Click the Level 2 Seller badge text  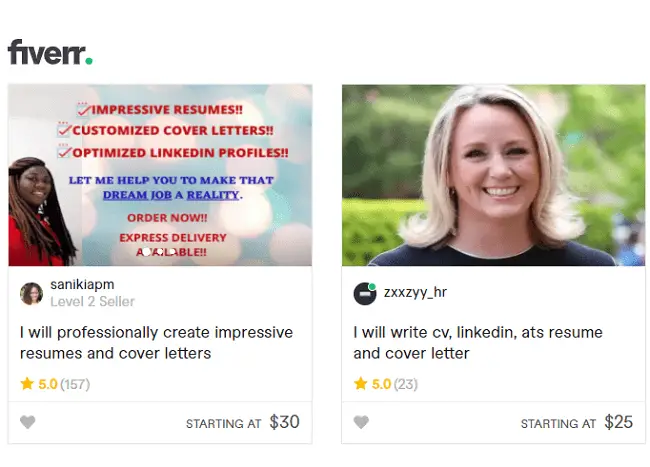pos(92,301)
